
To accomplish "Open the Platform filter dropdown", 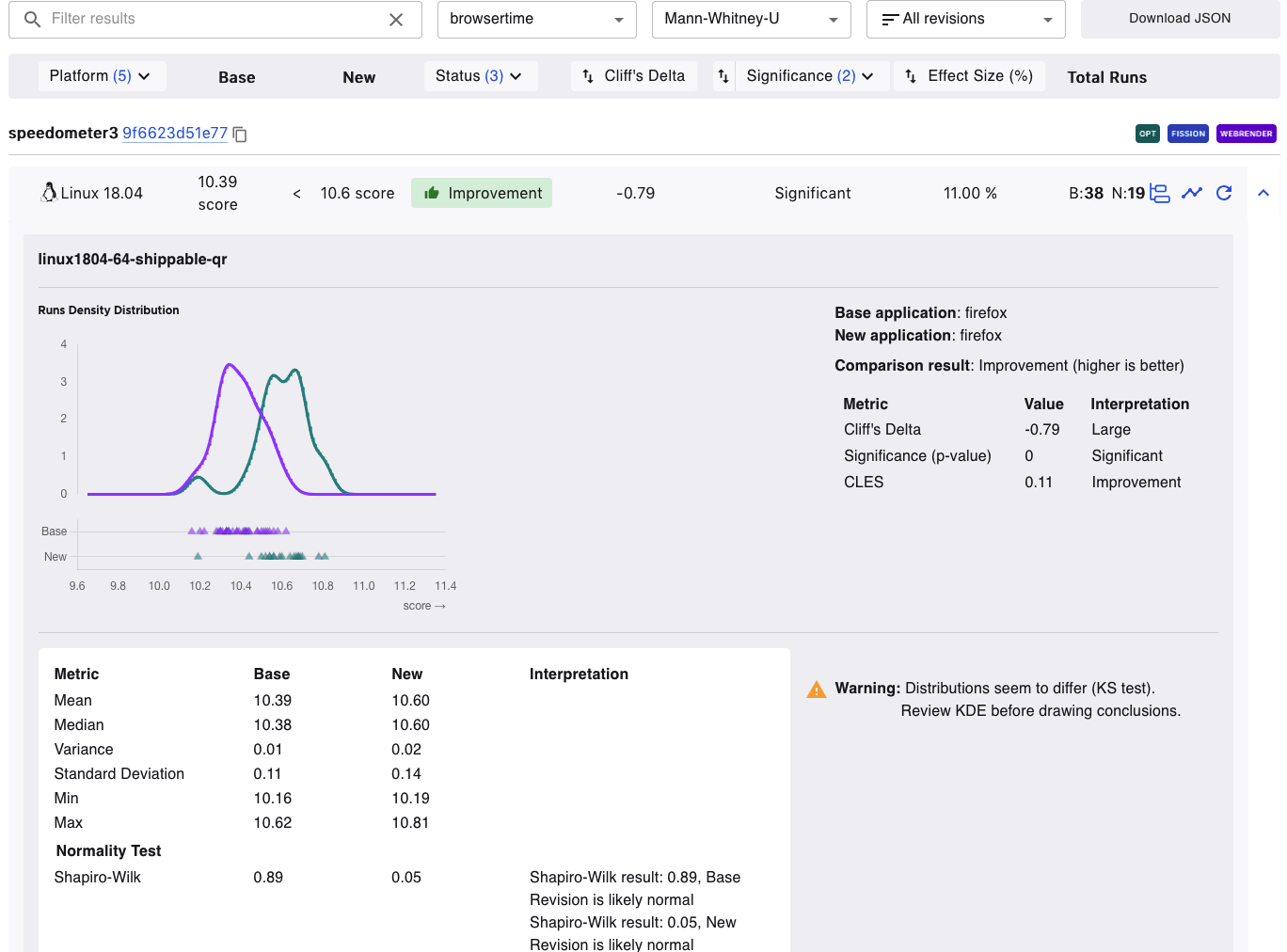I will pyautogui.click(x=102, y=76).
